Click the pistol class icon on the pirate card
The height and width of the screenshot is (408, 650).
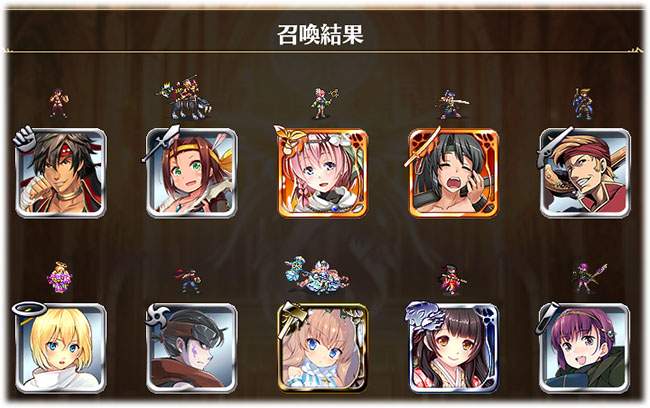coord(549,146)
